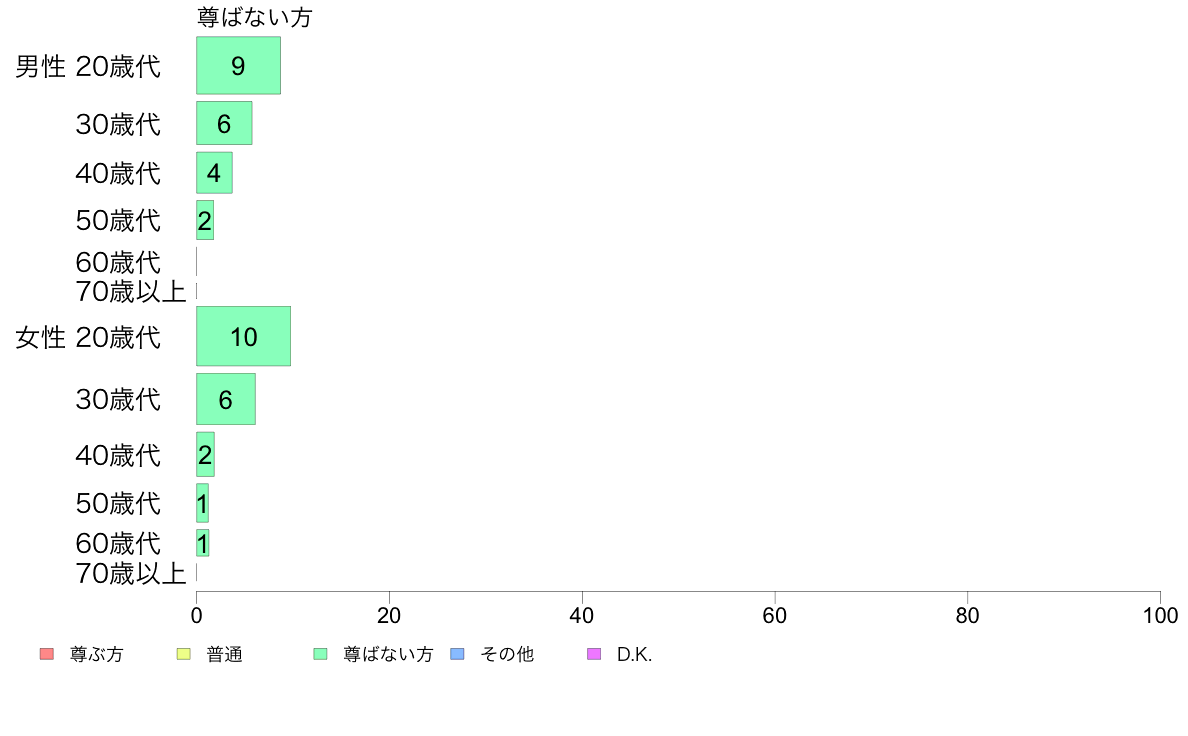The image size is (1188, 736).
Task: Click the blue その他 legend swatch
Action: [x=458, y=654]
